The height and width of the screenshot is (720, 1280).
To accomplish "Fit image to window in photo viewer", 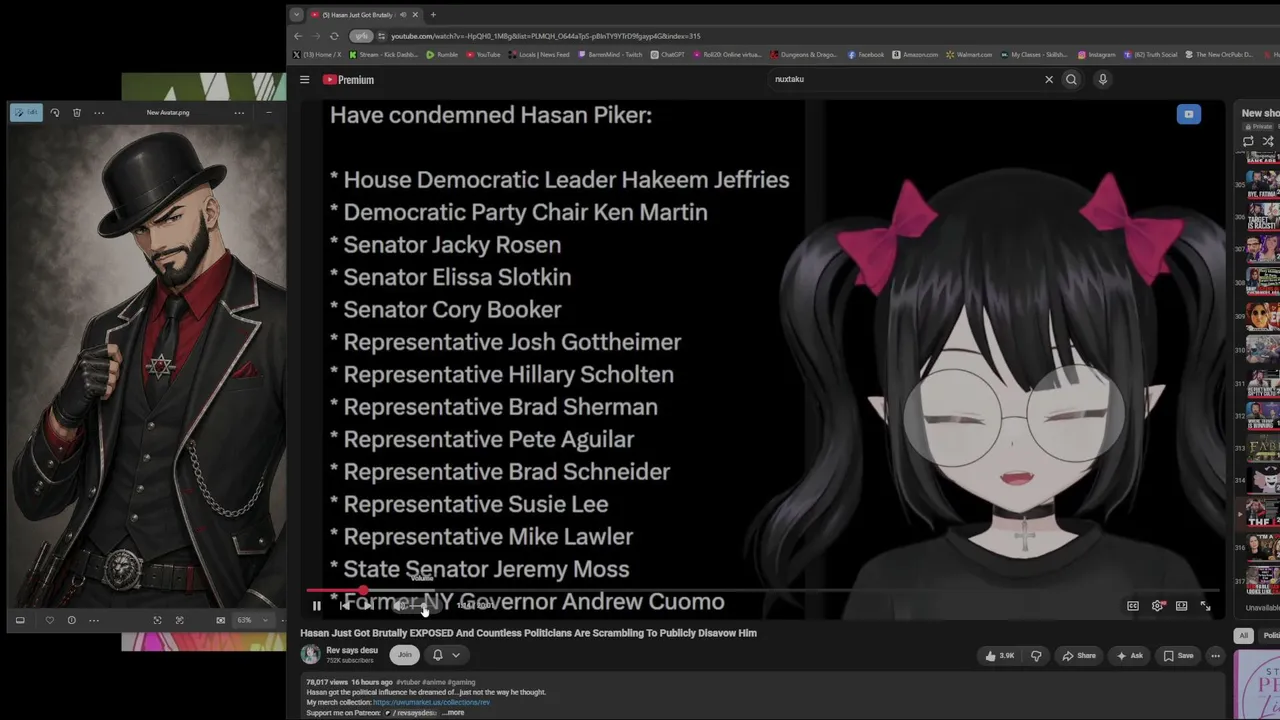I will 157,620.
